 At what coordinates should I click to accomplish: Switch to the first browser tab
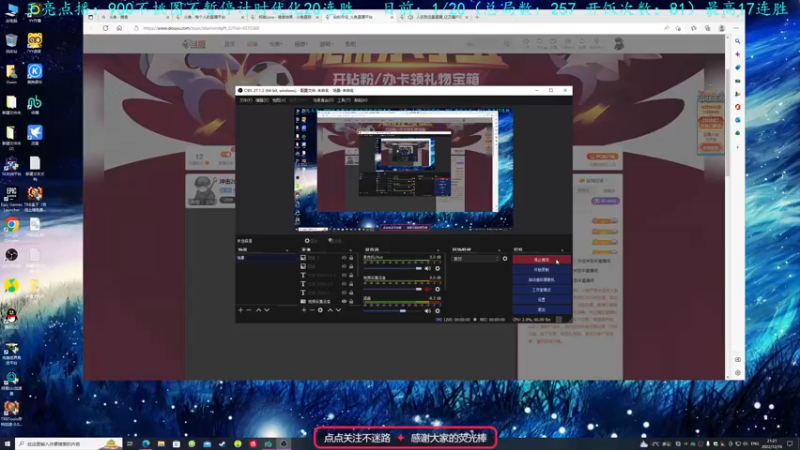135,17
